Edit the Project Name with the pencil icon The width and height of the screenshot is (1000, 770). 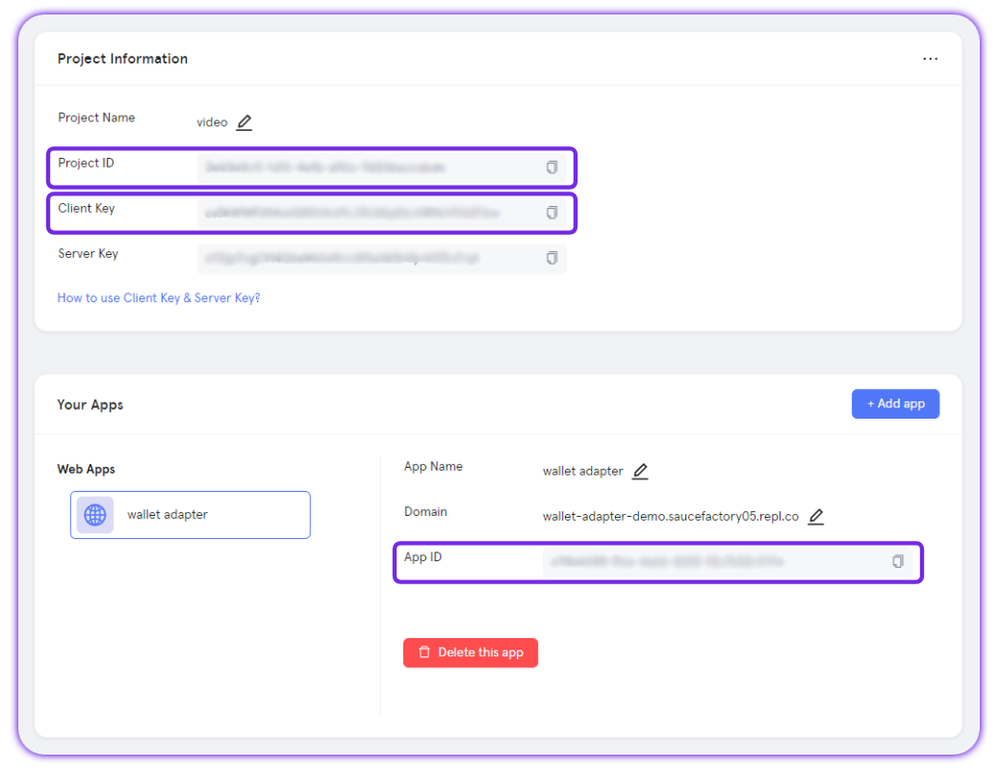(x=243, y=121)
